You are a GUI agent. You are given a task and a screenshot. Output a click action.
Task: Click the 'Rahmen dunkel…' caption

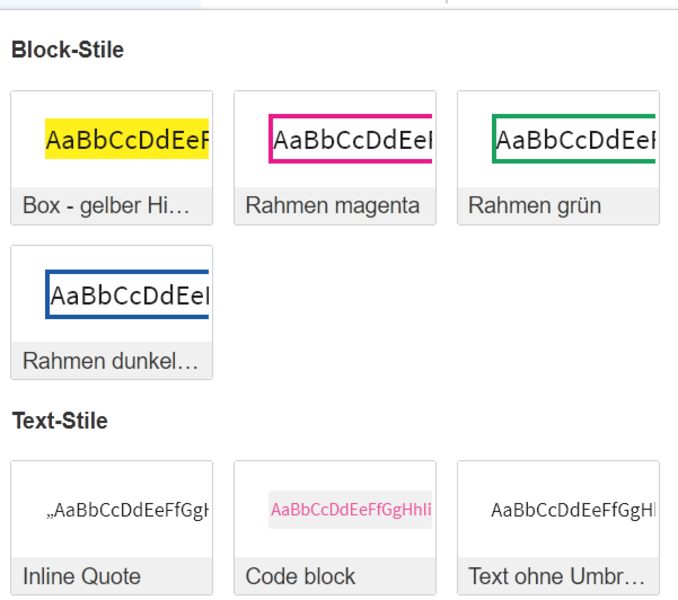(x=110, y=361)
